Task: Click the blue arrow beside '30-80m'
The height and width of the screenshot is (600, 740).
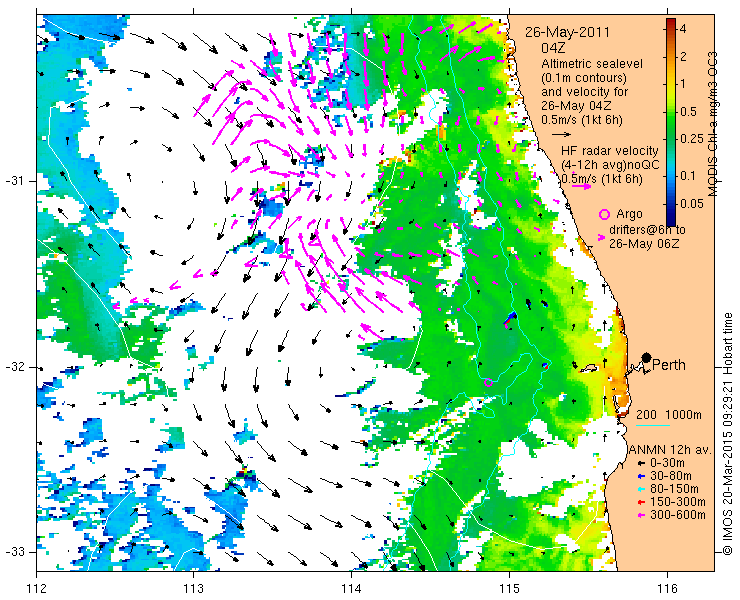Action: coord(640,476)
